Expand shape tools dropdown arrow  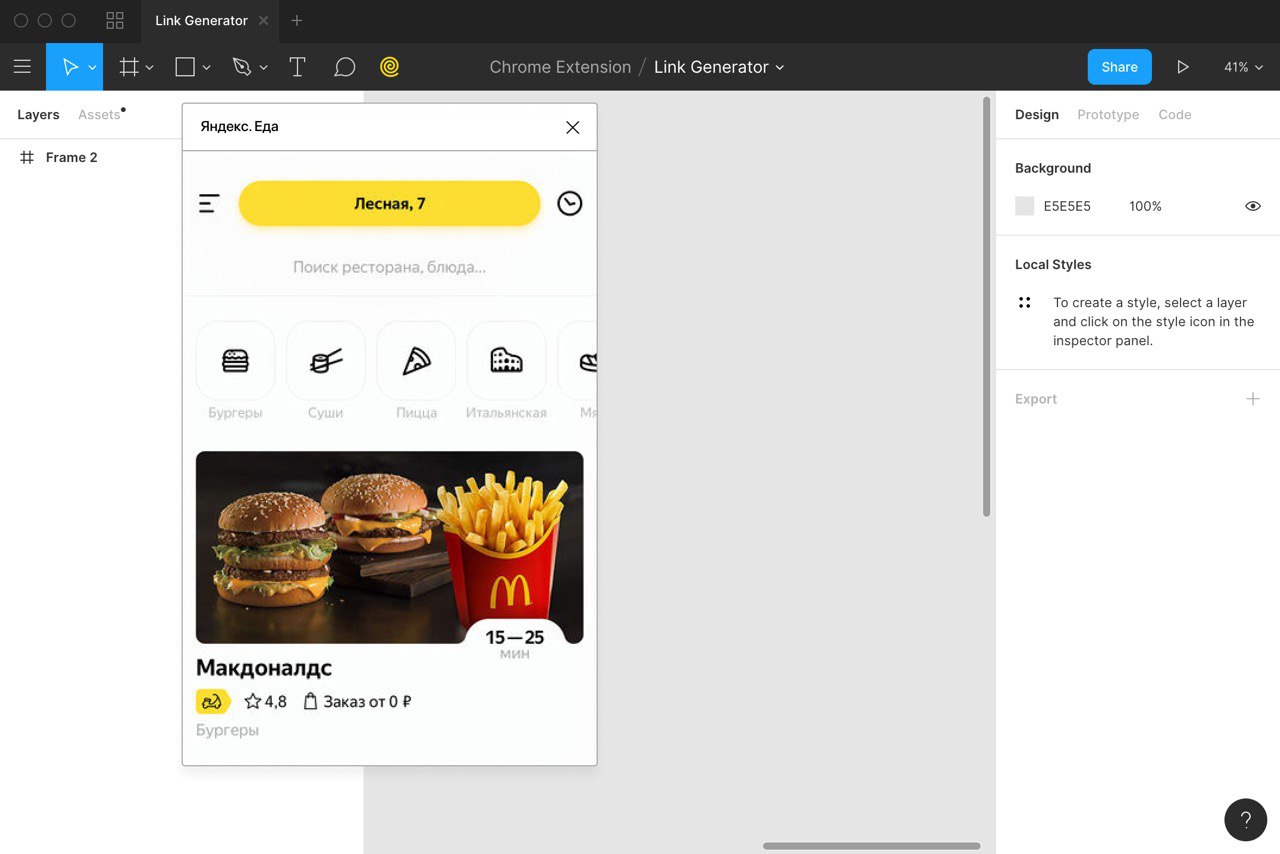pyautogui.click(x=207, y=68)
